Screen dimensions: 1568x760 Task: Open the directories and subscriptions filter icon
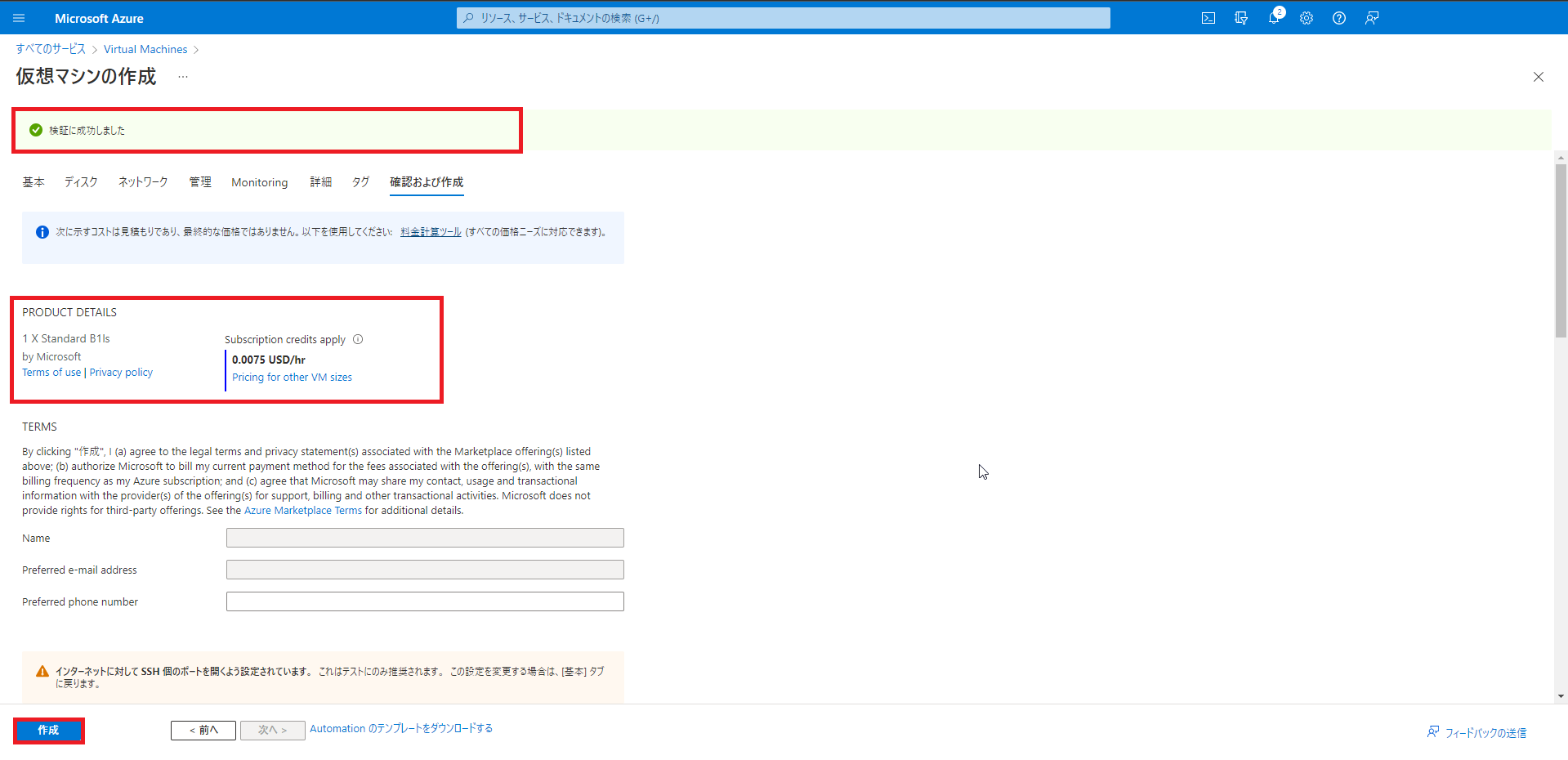click(1241, 18)
